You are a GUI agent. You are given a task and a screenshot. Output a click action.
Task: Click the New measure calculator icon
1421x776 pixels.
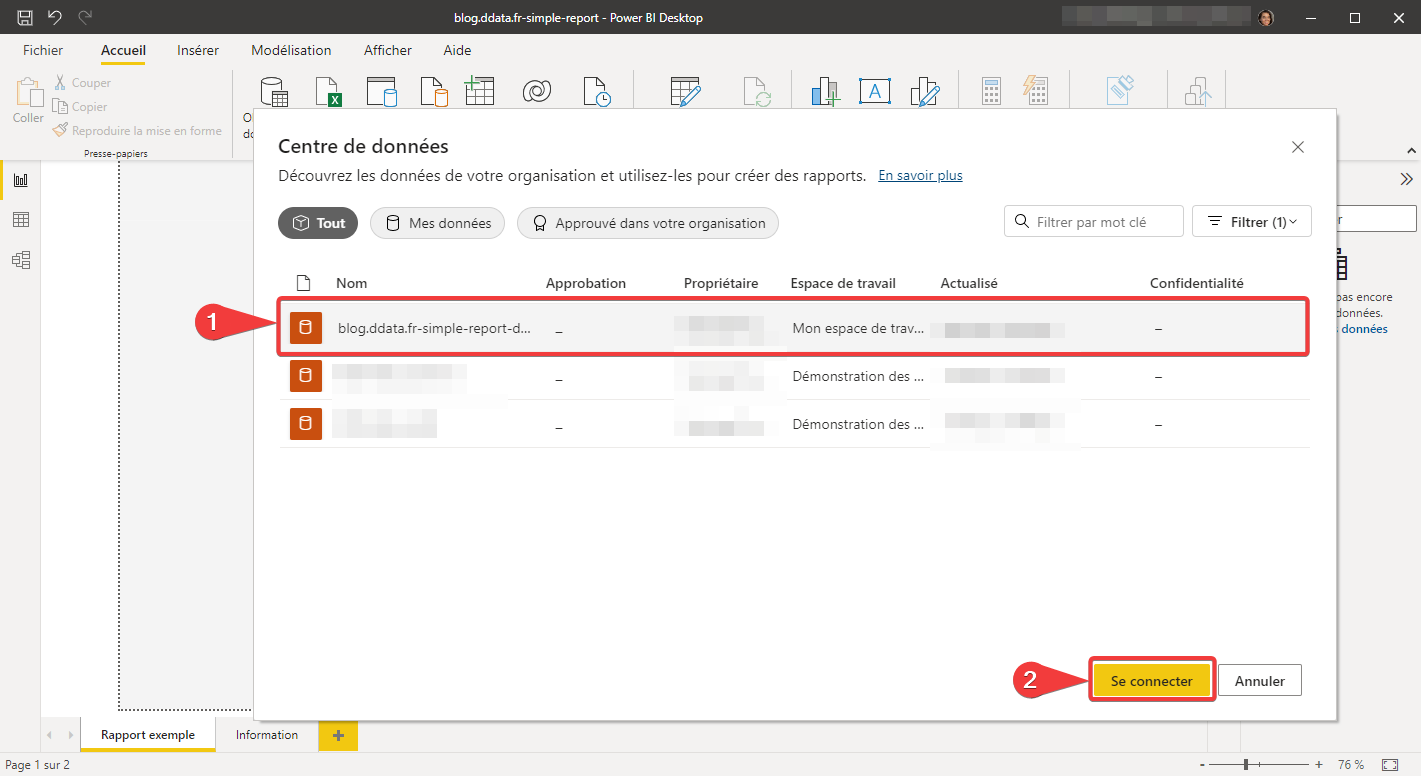click(x=991, y=91)
